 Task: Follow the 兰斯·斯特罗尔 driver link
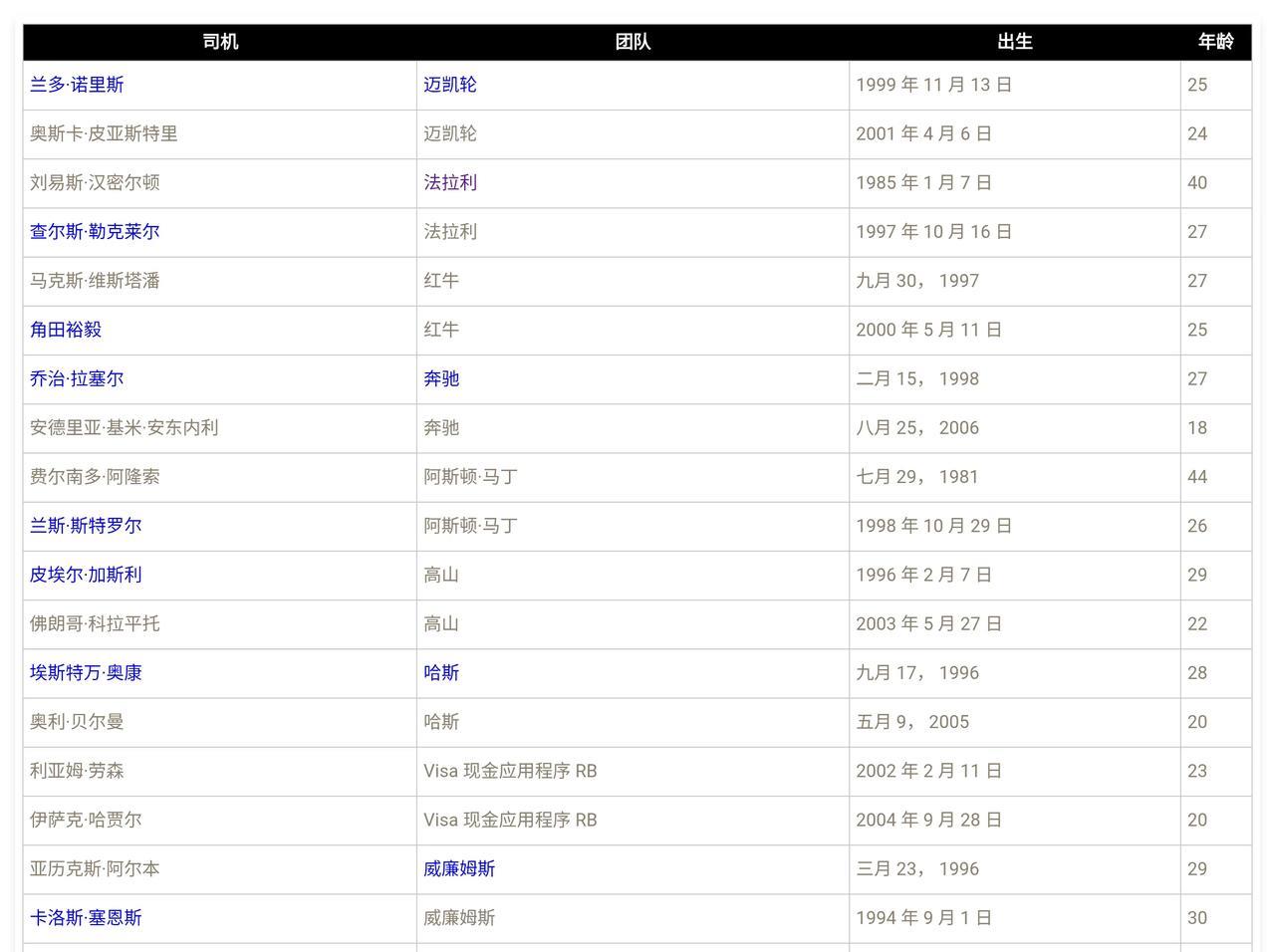tap(86, 526)
